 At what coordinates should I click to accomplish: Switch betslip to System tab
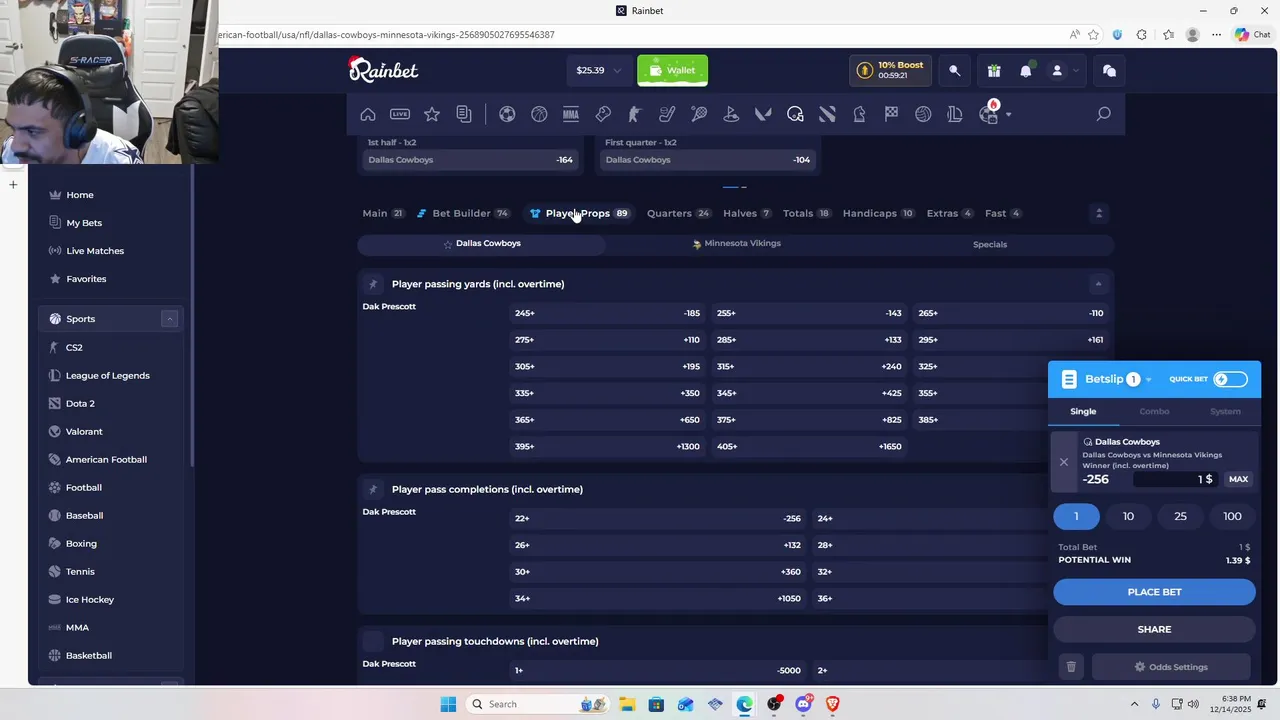pos(1225,411)
